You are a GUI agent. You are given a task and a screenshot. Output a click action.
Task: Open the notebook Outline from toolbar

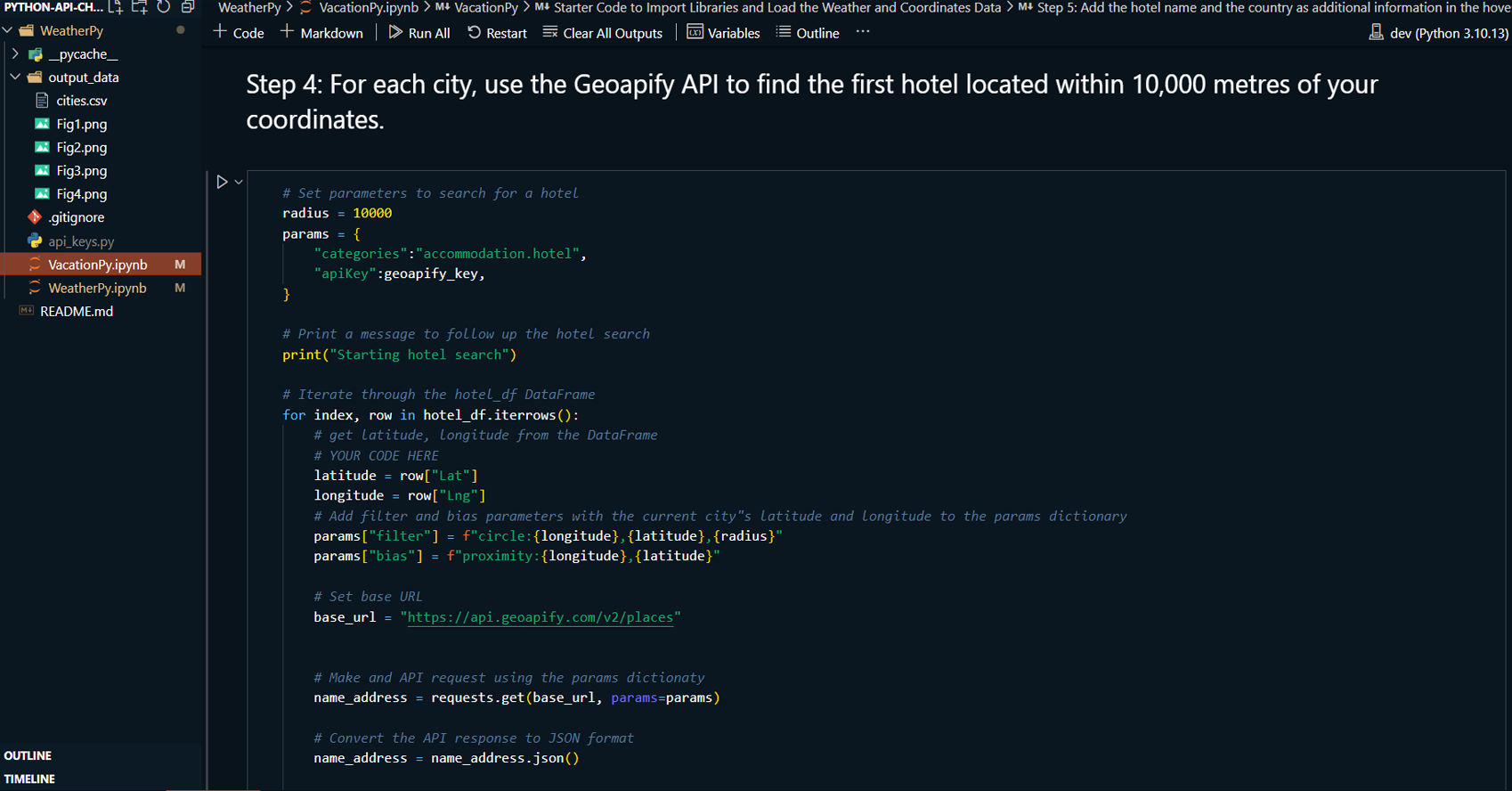point(808,33)
